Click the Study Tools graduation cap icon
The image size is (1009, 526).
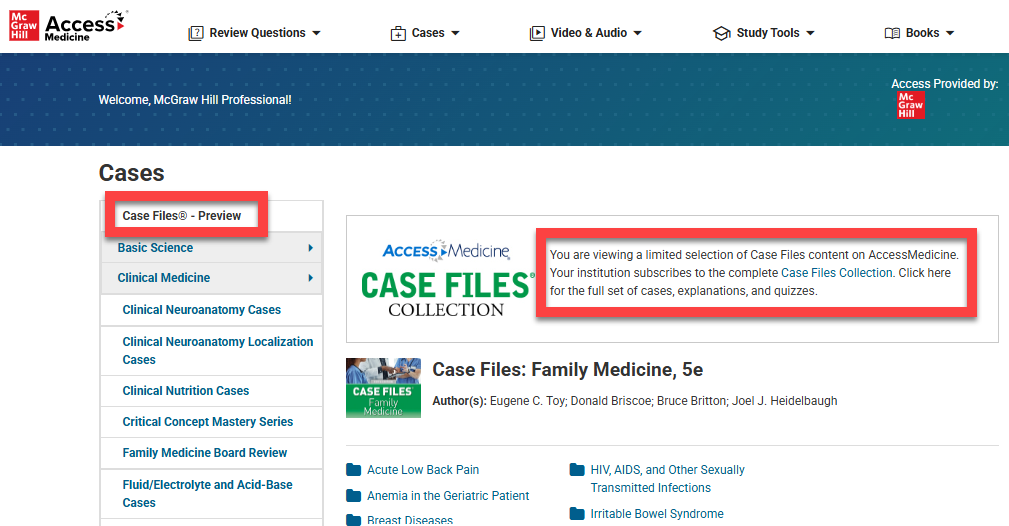pos(721,33)
